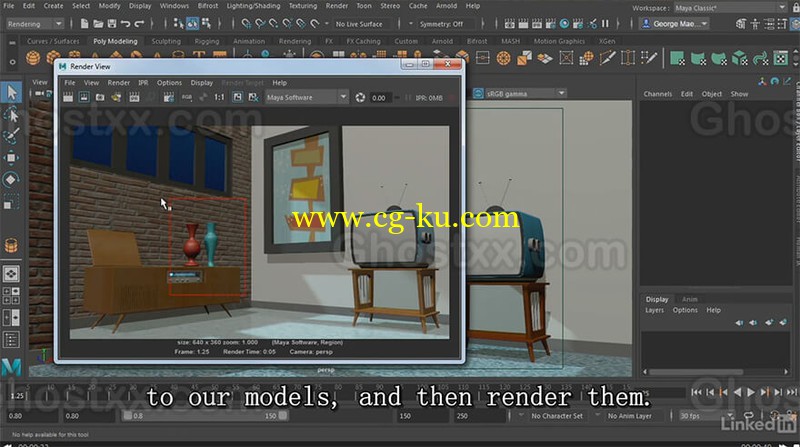Toggle Select by object type icon
Image resolution: width=800 pixels, height=447 pixels.
(192, 23)
